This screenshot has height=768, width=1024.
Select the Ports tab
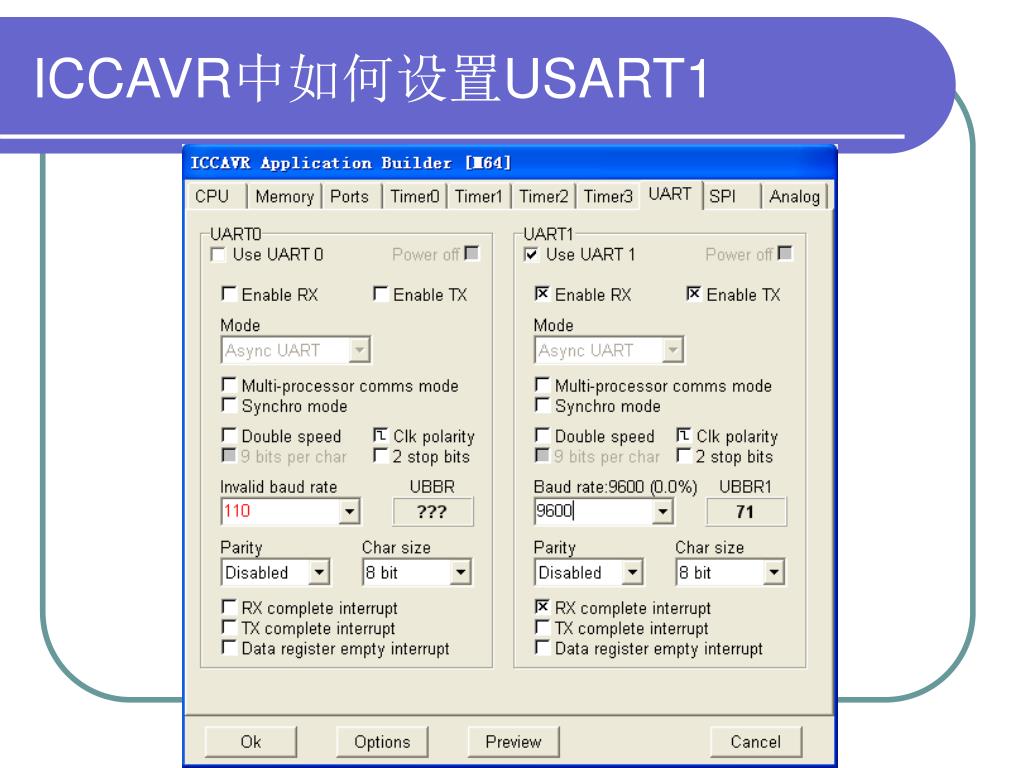tap(350, 197)
